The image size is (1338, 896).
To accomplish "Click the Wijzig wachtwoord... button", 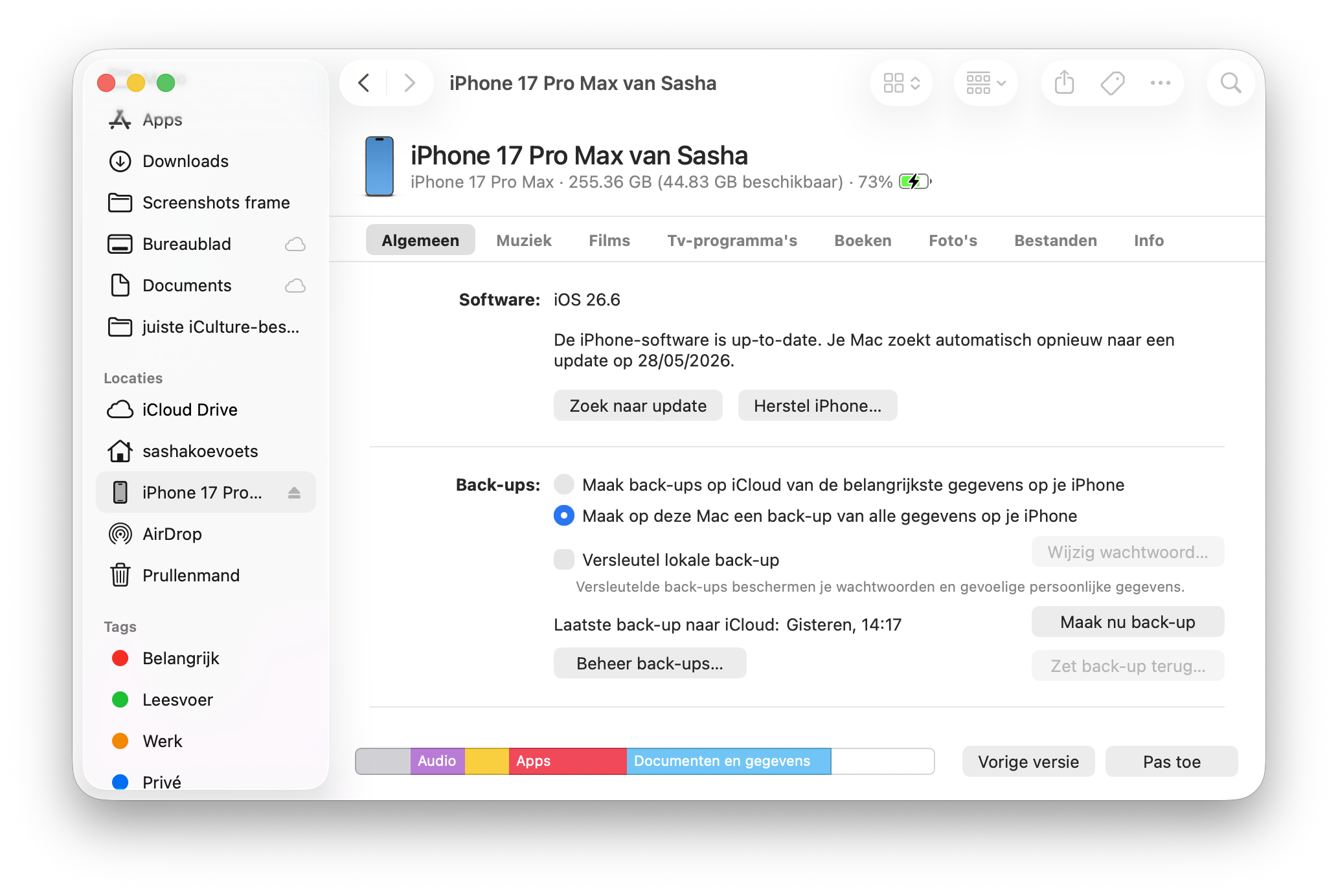I will click(1128, 552).
